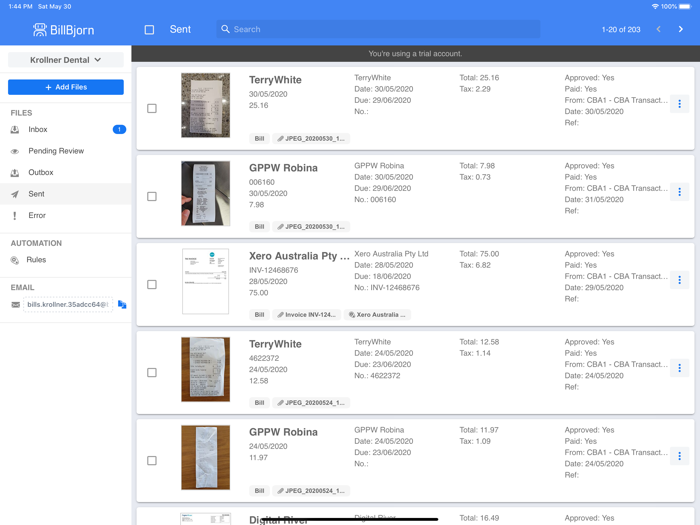Click 'Total: 75.00' on Xero bill
Image resolution: width=700 pixels, height=525 pixels.
(x=479, y=254)
